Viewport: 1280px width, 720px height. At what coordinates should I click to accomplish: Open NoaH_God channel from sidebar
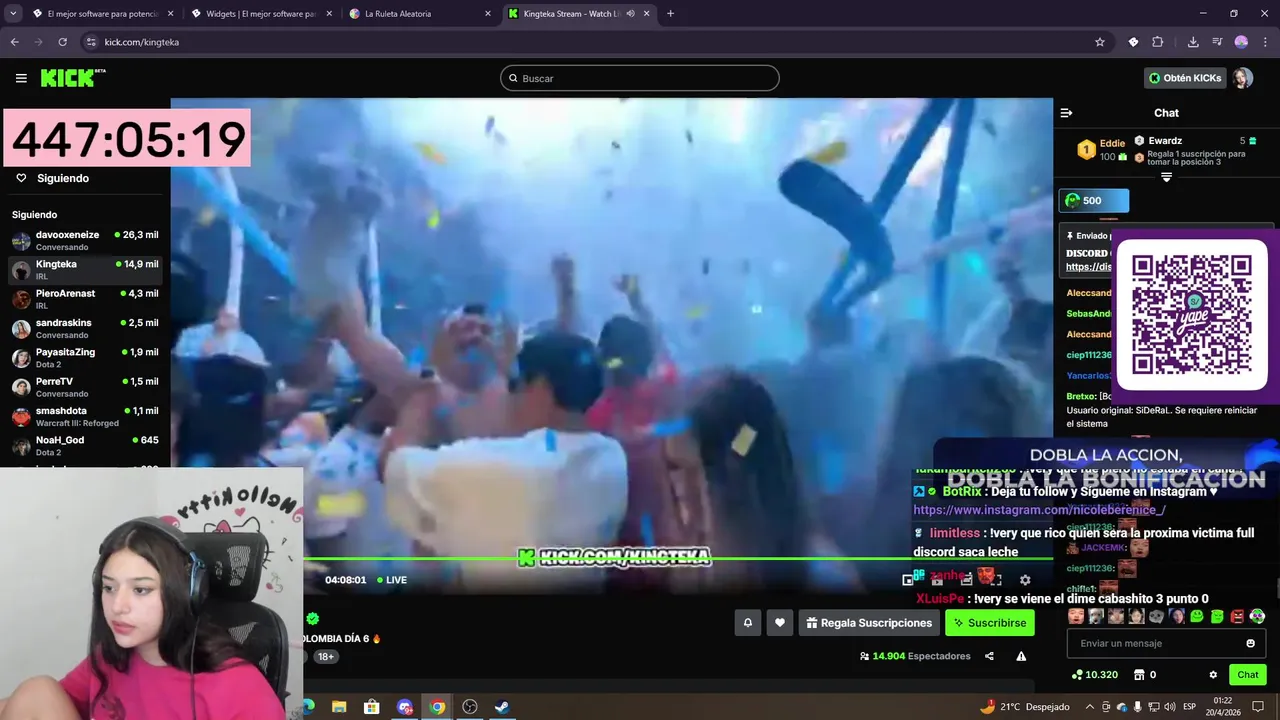pos(85,445)
